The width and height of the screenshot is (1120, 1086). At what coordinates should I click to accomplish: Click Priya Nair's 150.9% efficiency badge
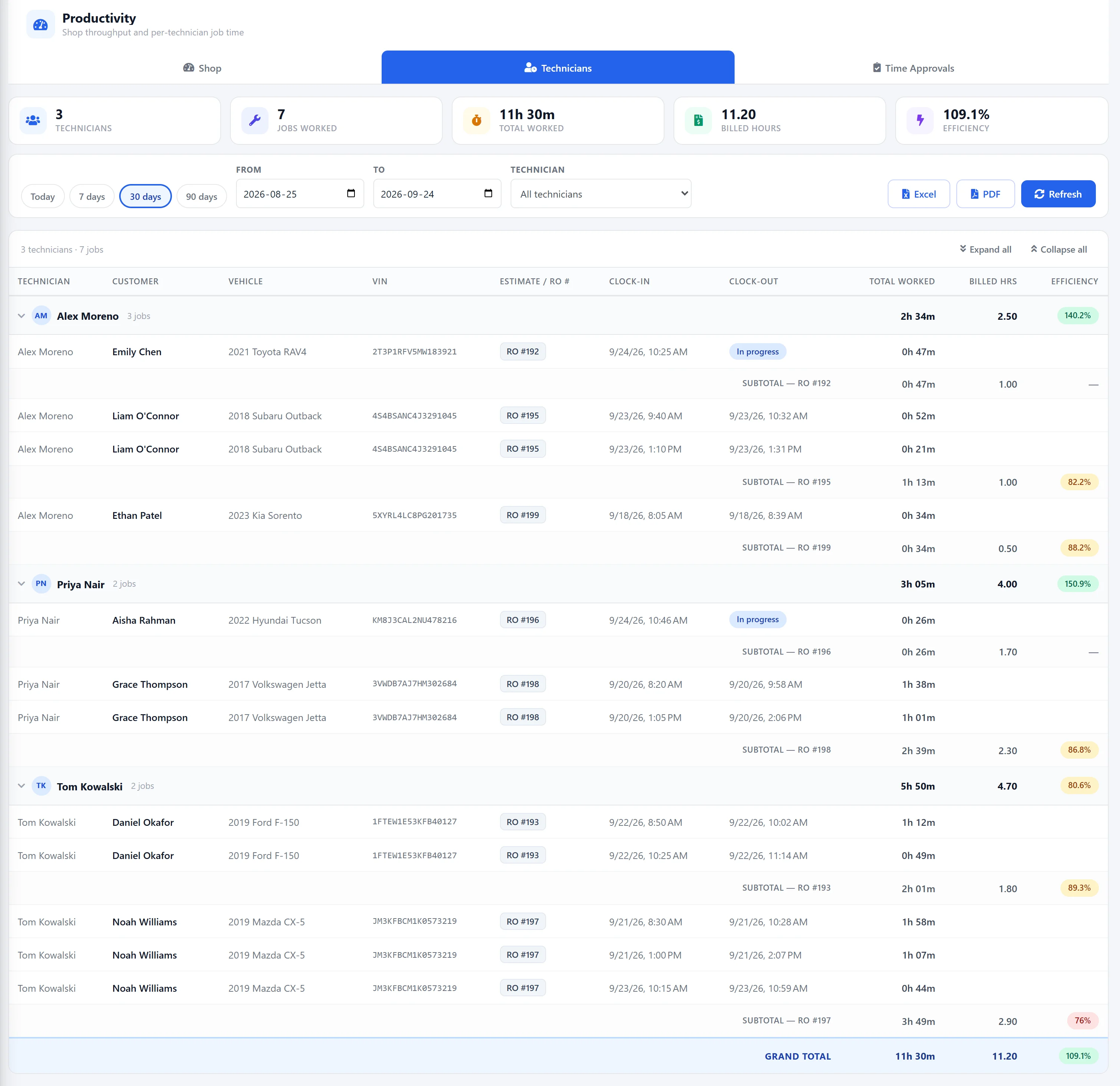click(1077, 584)
